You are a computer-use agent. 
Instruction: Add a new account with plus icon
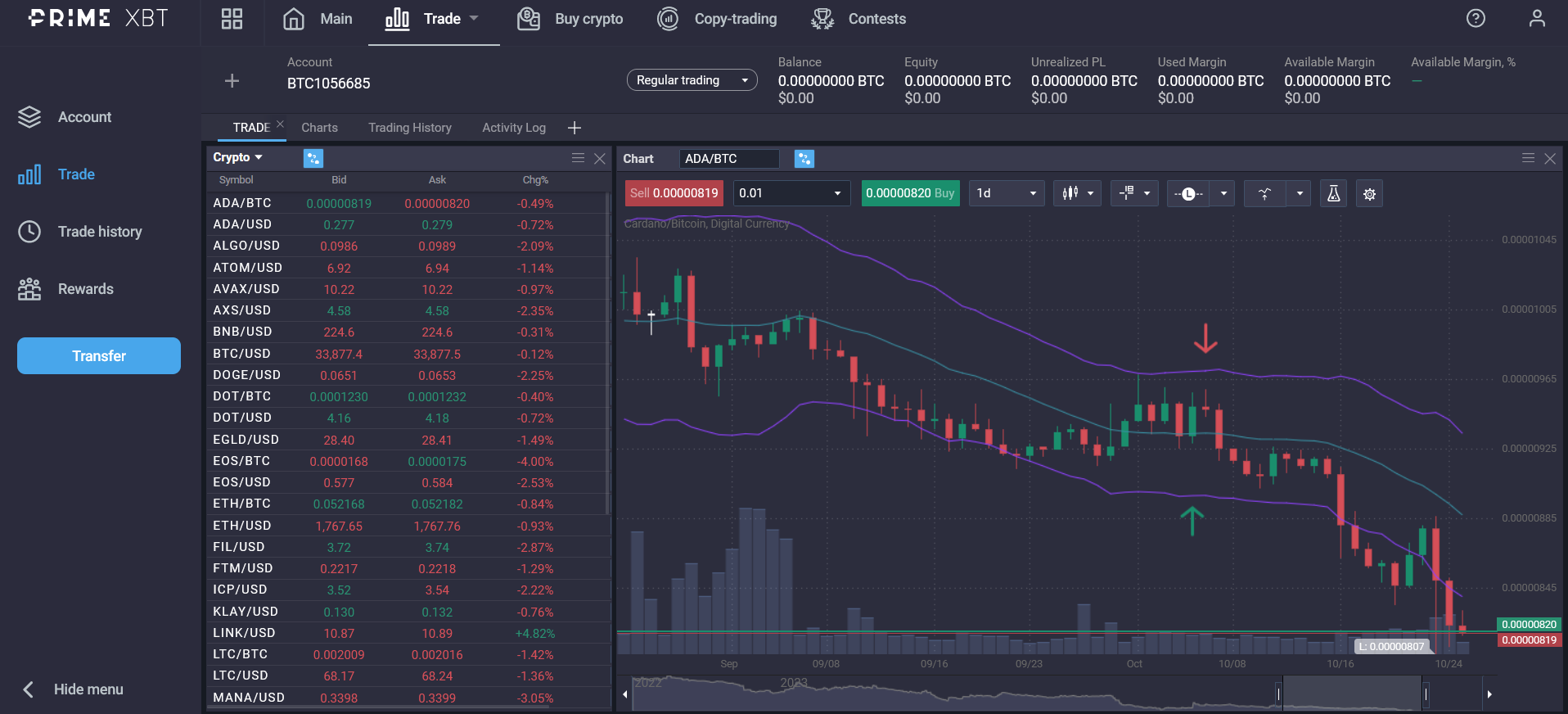coord(232,80)
